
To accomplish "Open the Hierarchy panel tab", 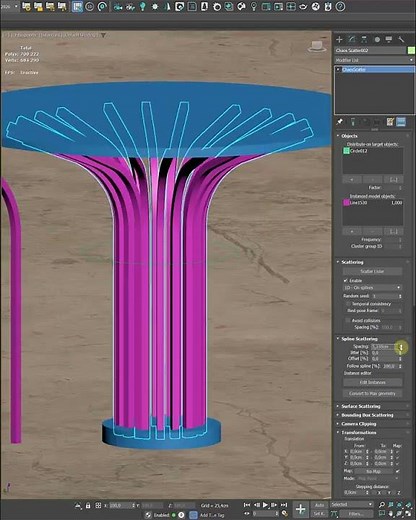I will (364, 40).
